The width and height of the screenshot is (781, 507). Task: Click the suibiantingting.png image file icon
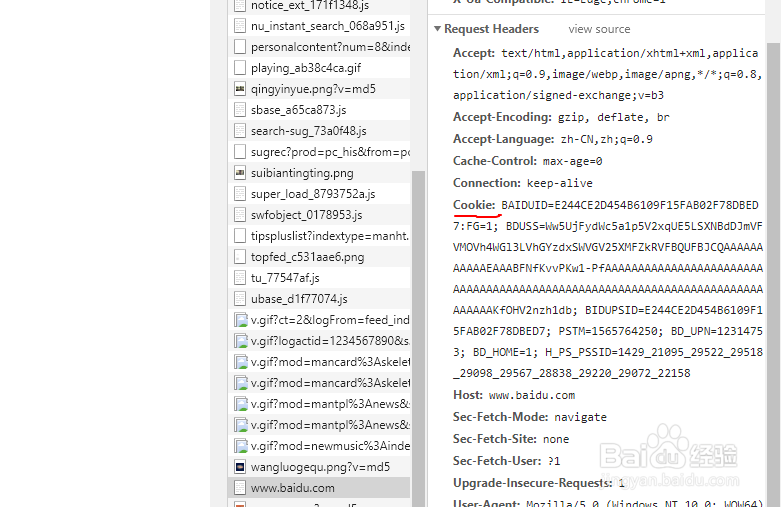[x=240, y=173]
